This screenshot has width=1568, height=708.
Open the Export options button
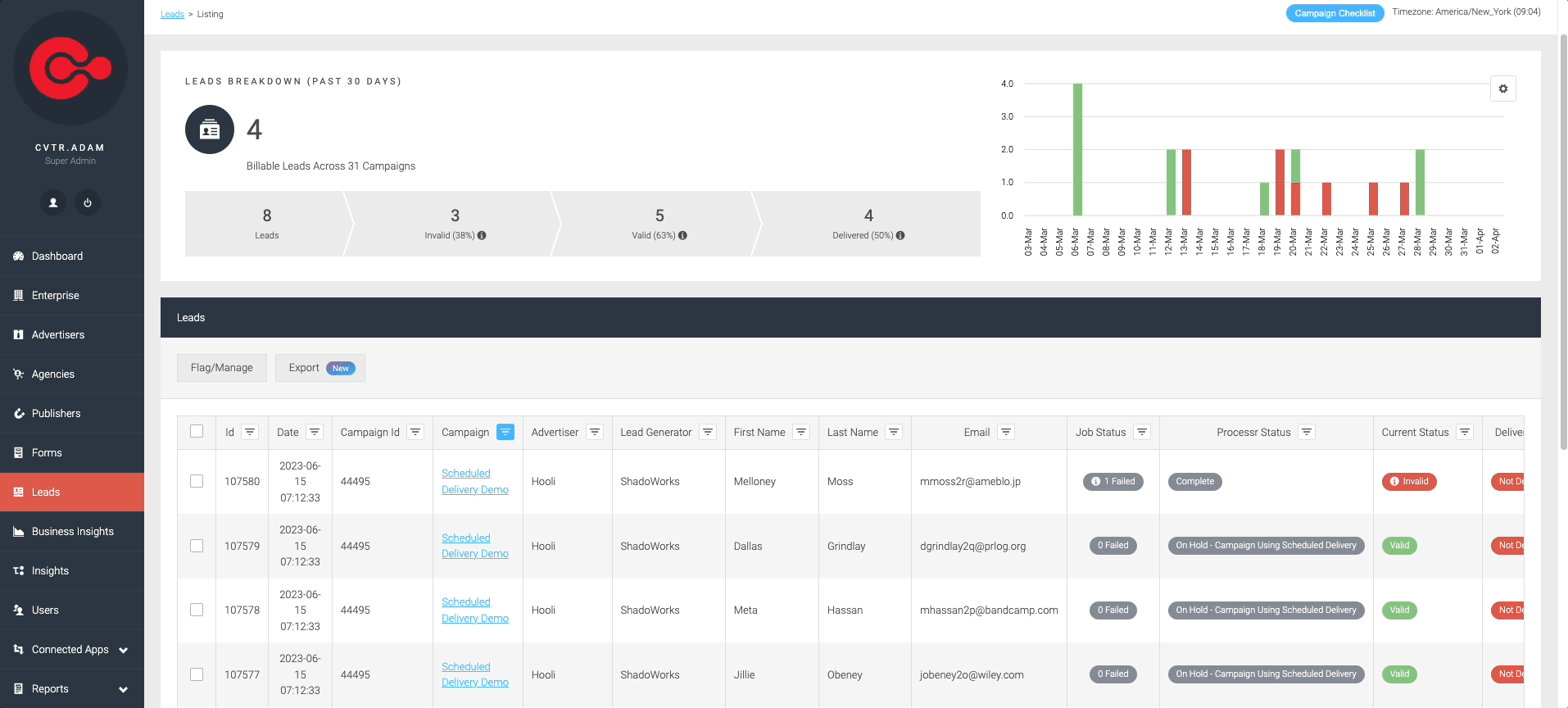click(x=320, y=368)
